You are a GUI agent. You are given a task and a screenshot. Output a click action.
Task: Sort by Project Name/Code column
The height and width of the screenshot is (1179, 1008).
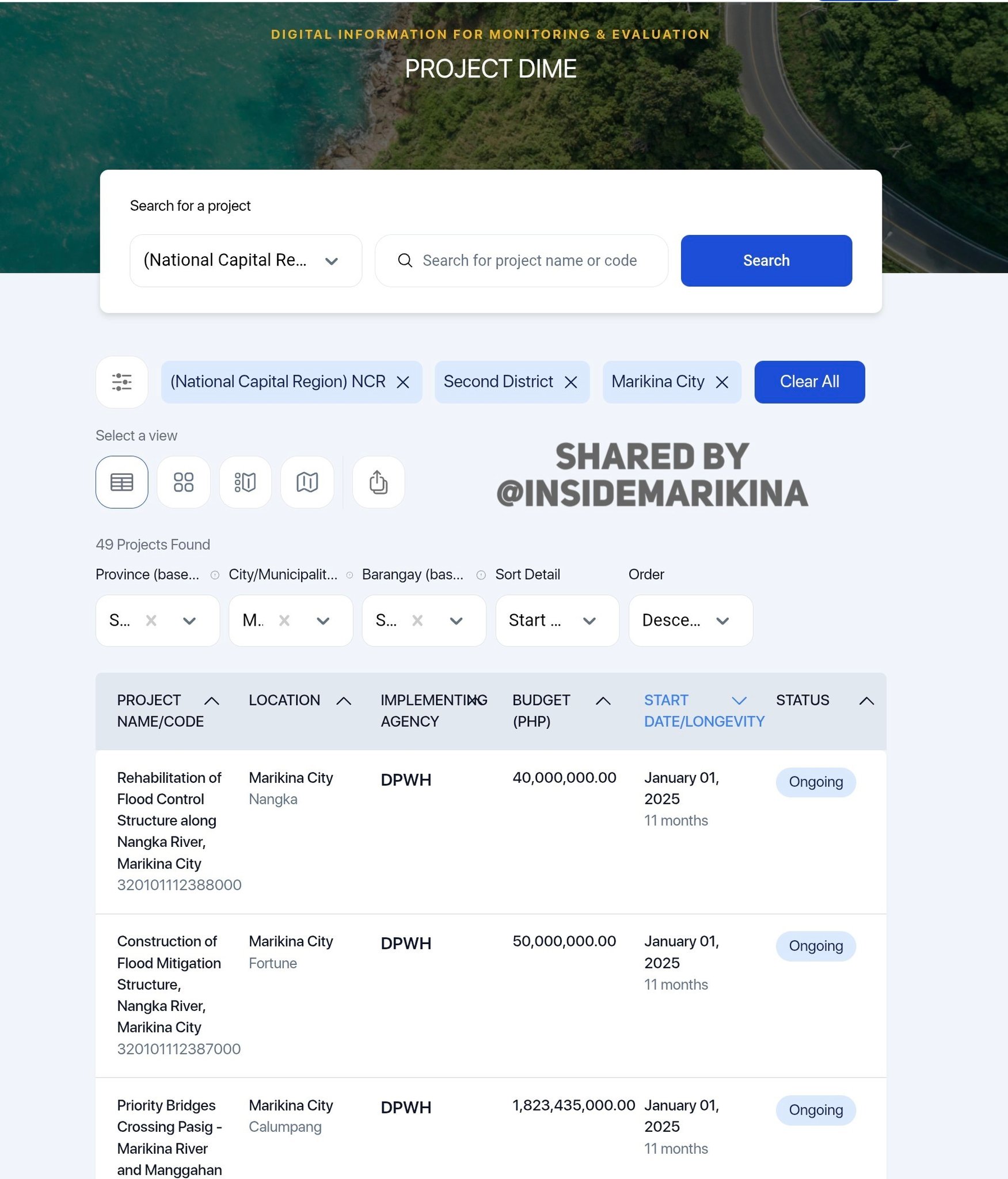tap(211, 701)
